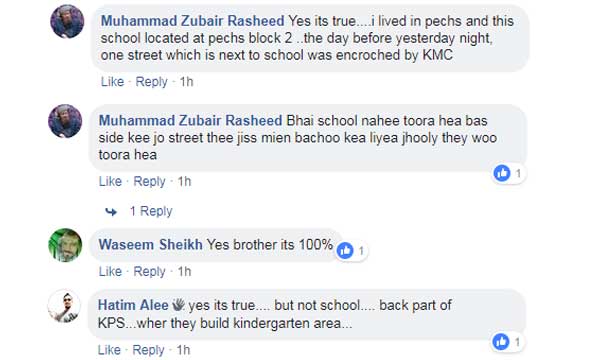This screenshot has height=360, width=600.
Task: Like the comment about pechs block 2
Action: [112, 82]
